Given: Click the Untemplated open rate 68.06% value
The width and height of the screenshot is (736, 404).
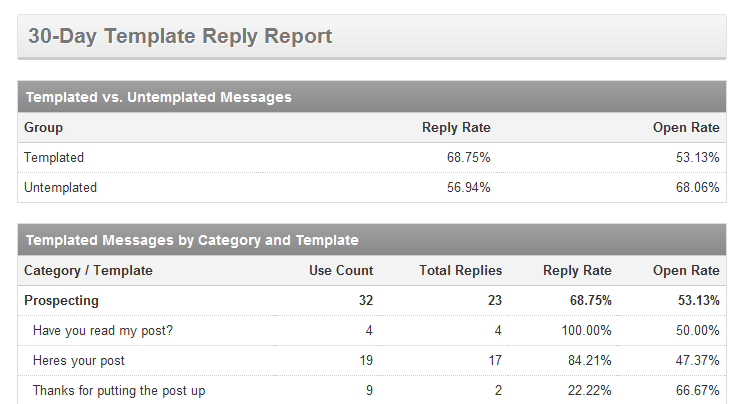Looking at the screenshot, I should (x=698, y=187).
